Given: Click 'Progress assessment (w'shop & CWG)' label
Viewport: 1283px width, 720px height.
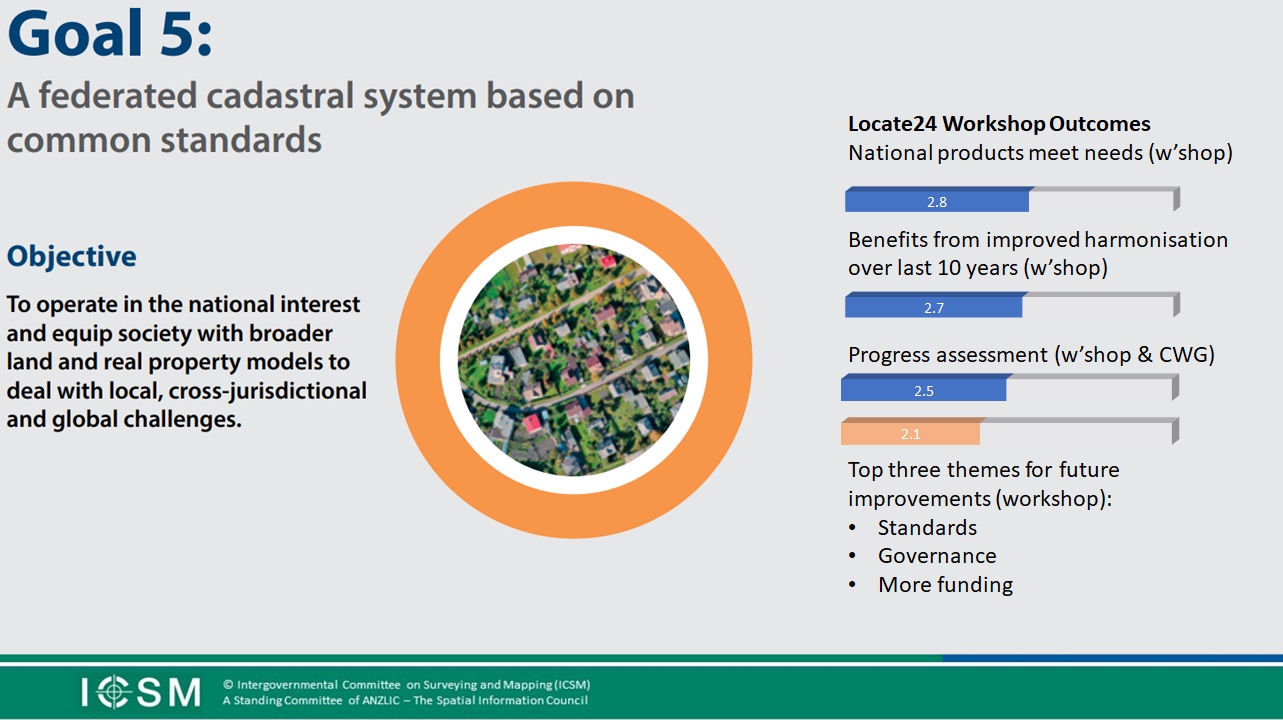Looking at the screenshot, I should 1031,355.
